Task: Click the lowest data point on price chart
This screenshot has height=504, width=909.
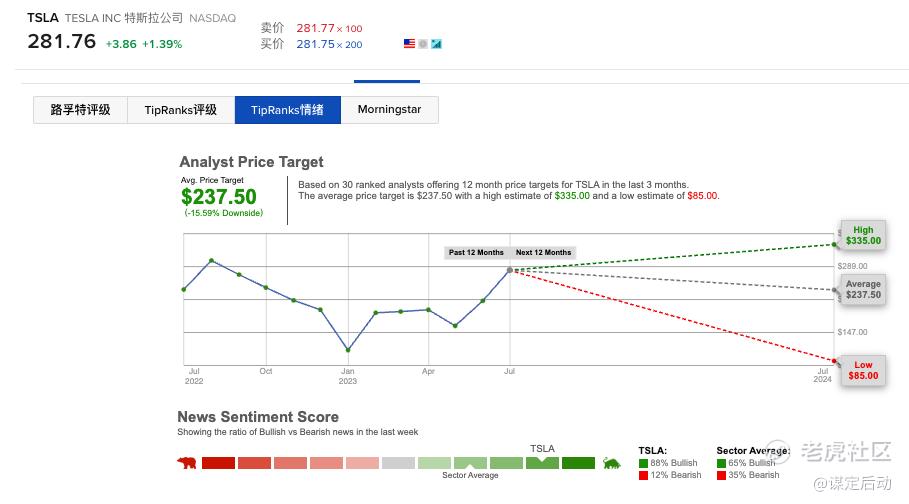Action: (x=348, y=350)
